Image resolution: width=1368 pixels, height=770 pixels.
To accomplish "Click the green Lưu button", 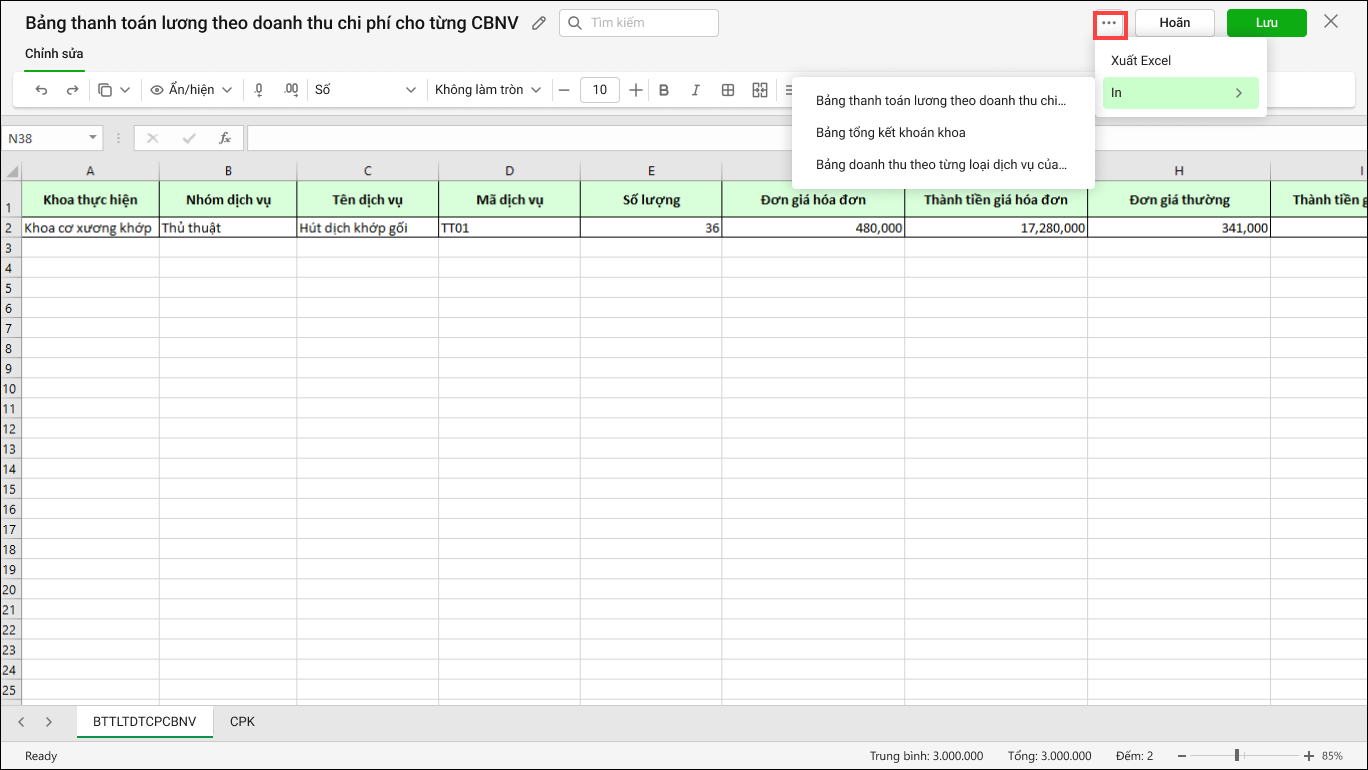I will (x=1266, y=23).
